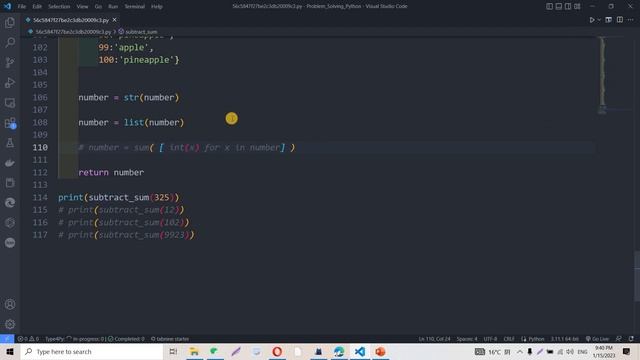Click the feedback icon in status bar
640x360 pixels.
tap(619, 339)
